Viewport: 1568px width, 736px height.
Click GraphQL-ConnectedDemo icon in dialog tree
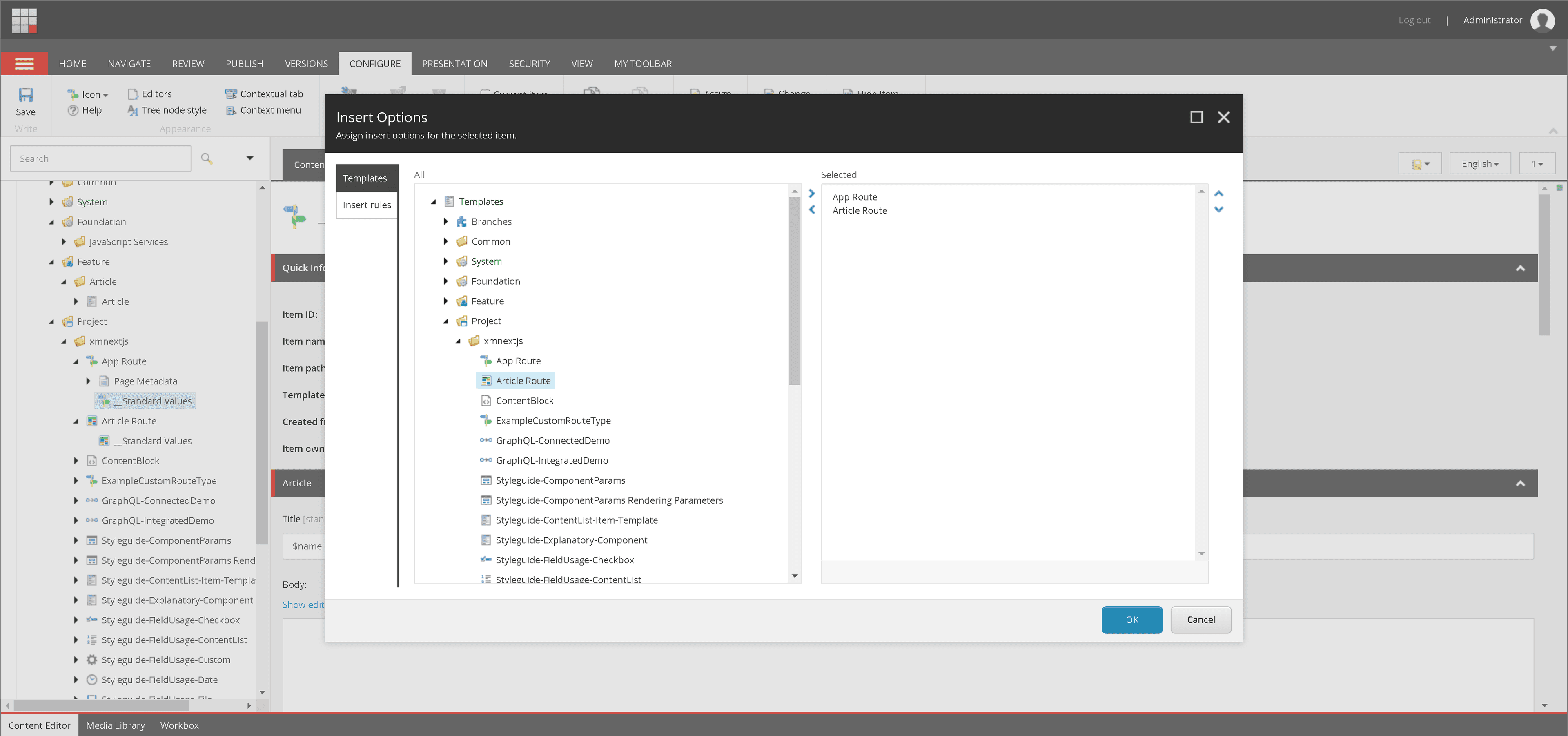click(486, 440)
